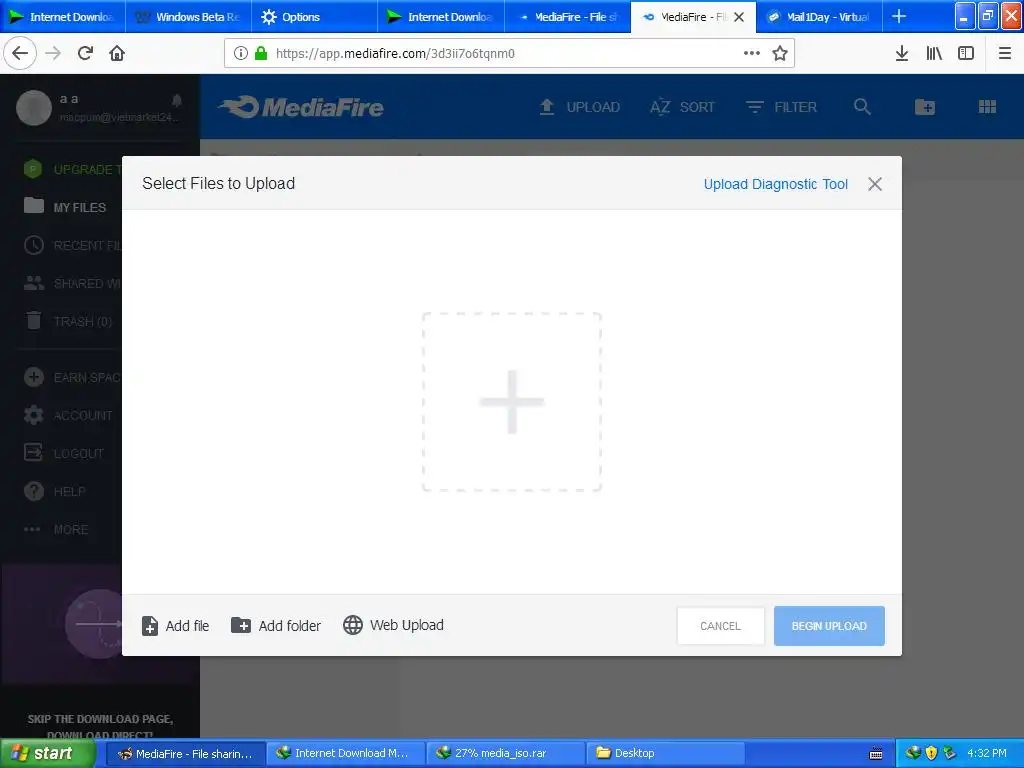This screenshot has width=1024, height=768.
Task: Open a new browser tab
Action: coord(899,16)
